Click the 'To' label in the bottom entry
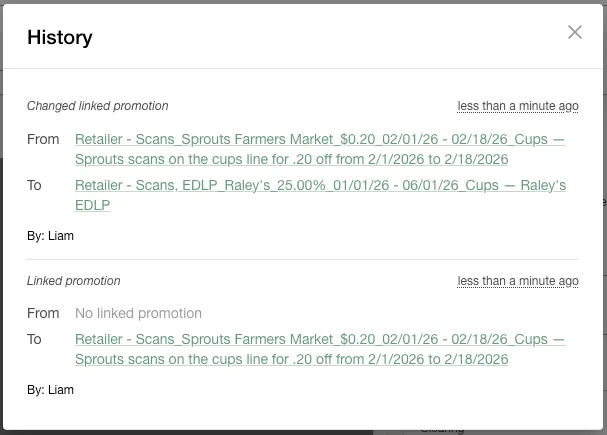The height and width of the screenshot is (435, 607). (x=34, y=339)
